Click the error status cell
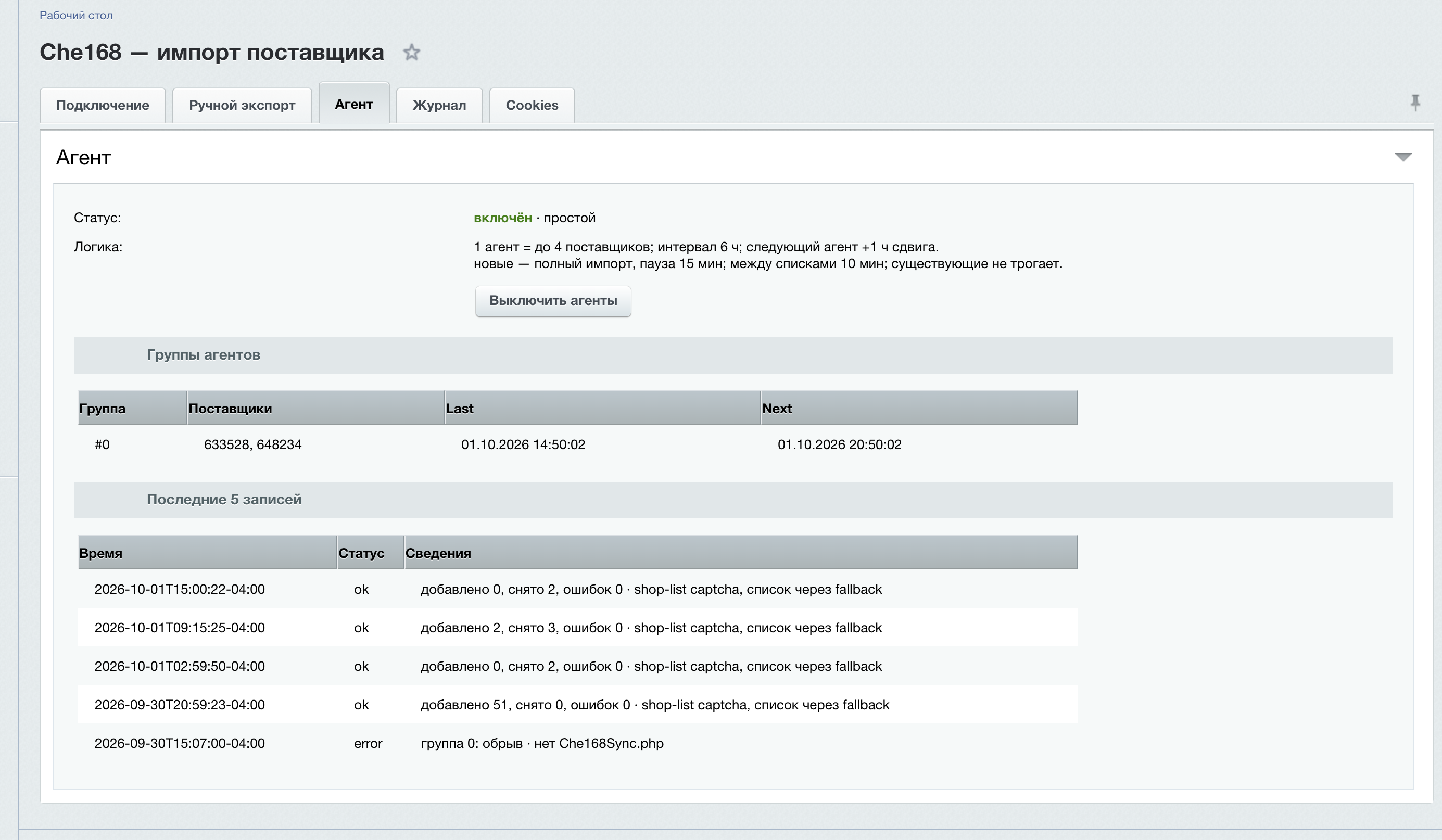 368,743
